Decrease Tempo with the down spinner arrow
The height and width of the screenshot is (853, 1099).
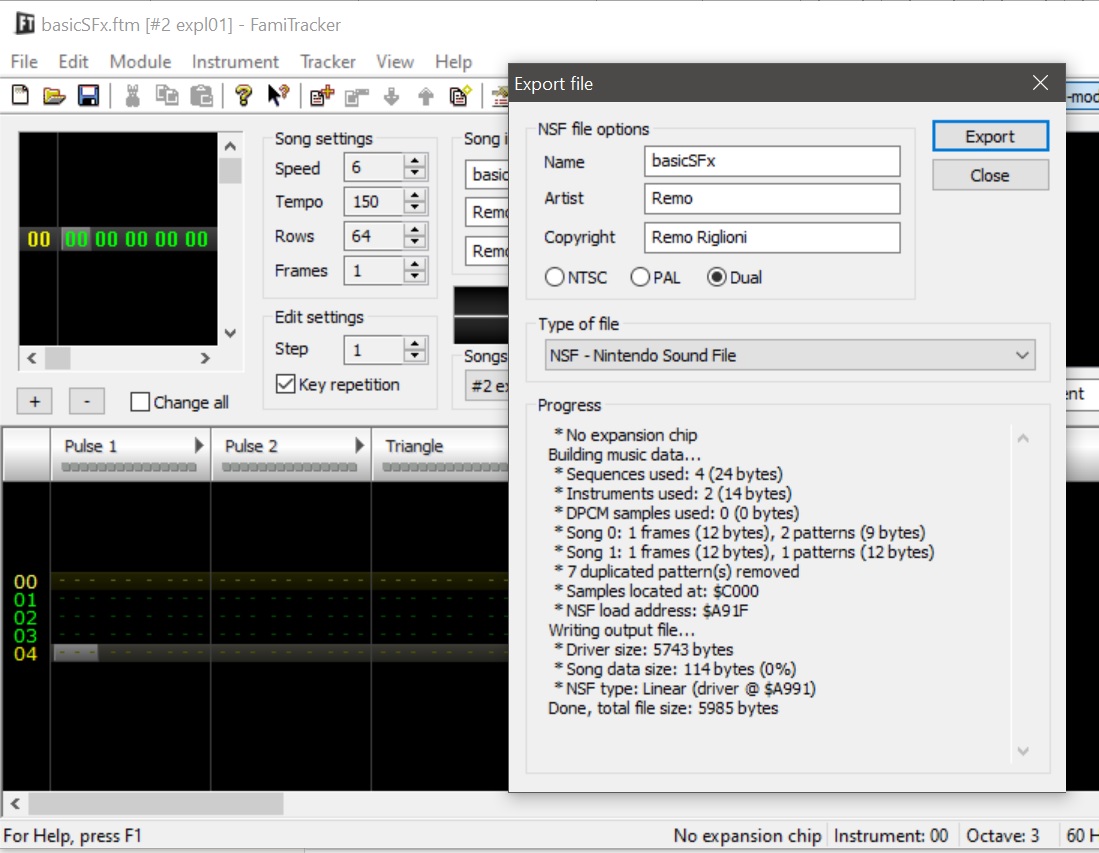pyautogui.click(x=415, y=207)
